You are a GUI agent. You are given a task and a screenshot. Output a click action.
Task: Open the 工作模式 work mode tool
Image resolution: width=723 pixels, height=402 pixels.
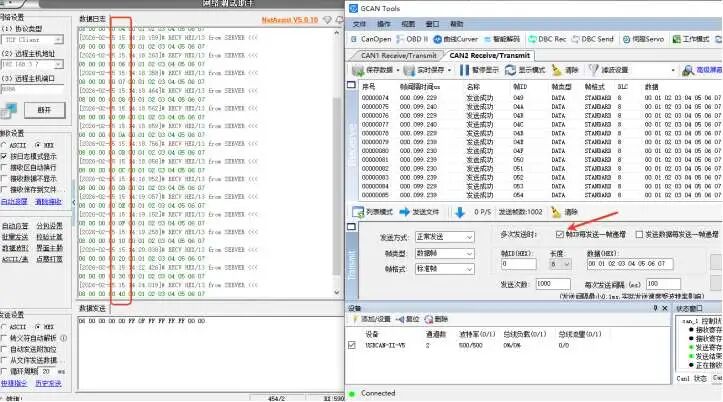click(691, 39)
